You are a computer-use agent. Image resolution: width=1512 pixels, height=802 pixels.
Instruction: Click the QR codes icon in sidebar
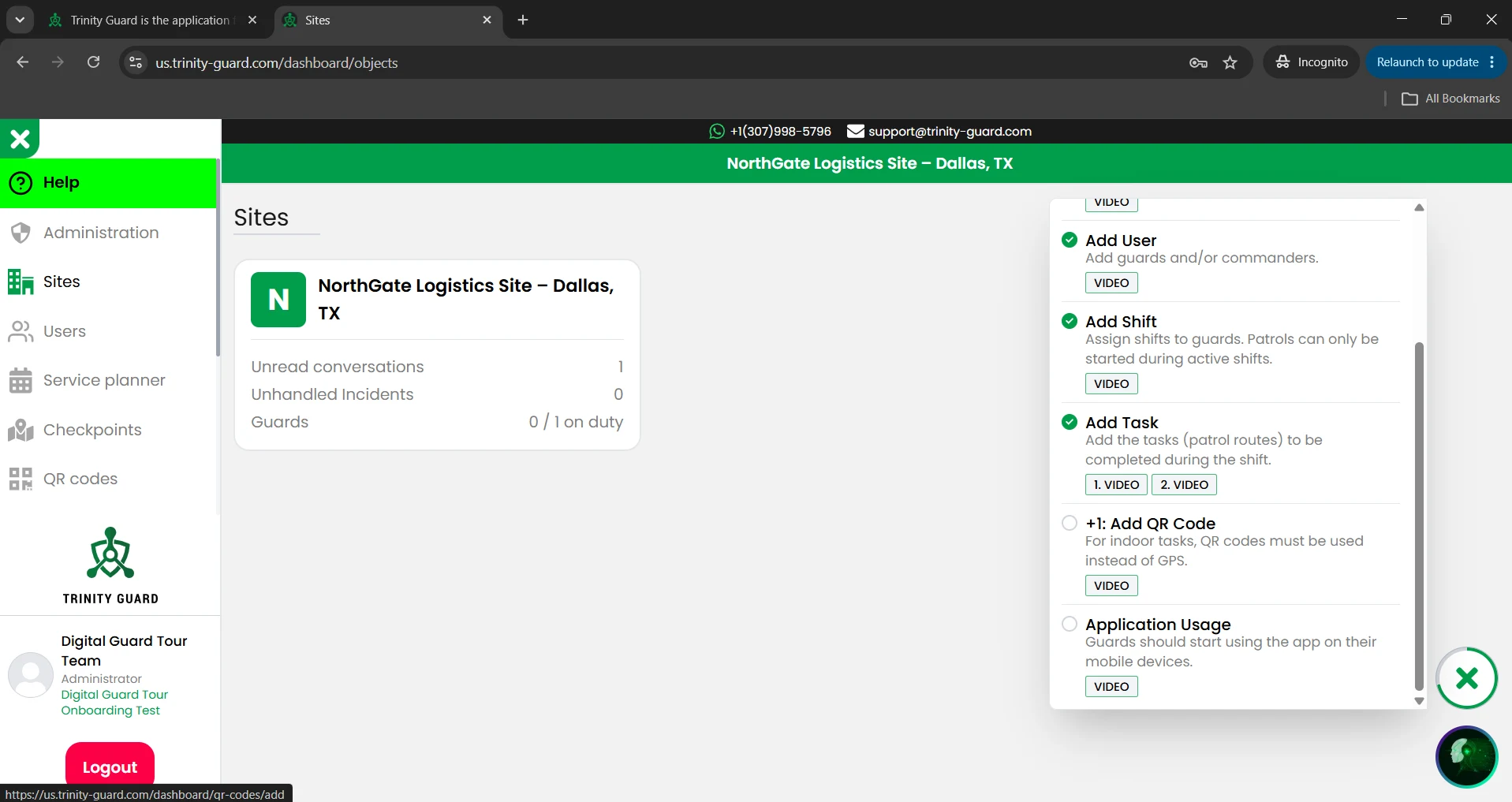coord(21,479)
